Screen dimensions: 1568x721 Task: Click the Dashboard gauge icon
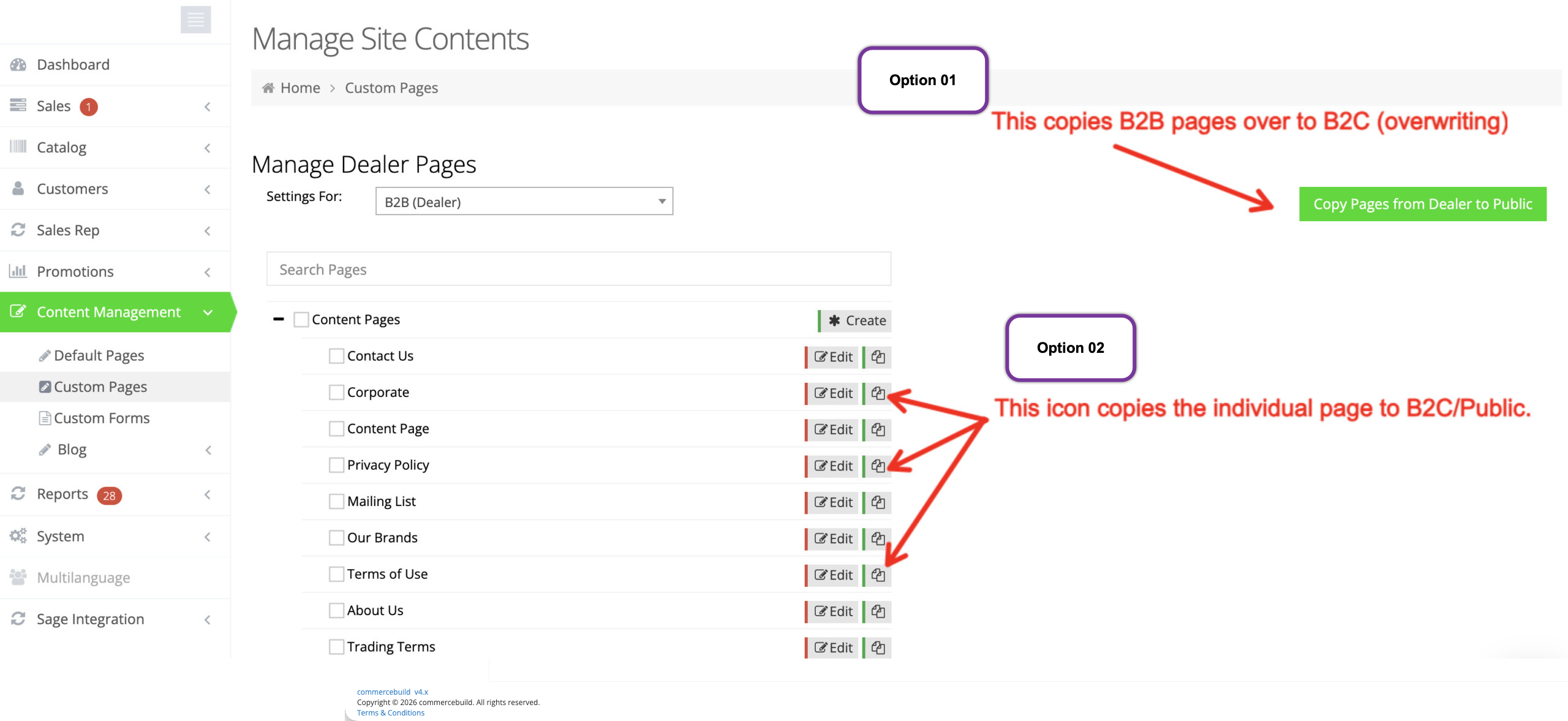tap(18, 65)
